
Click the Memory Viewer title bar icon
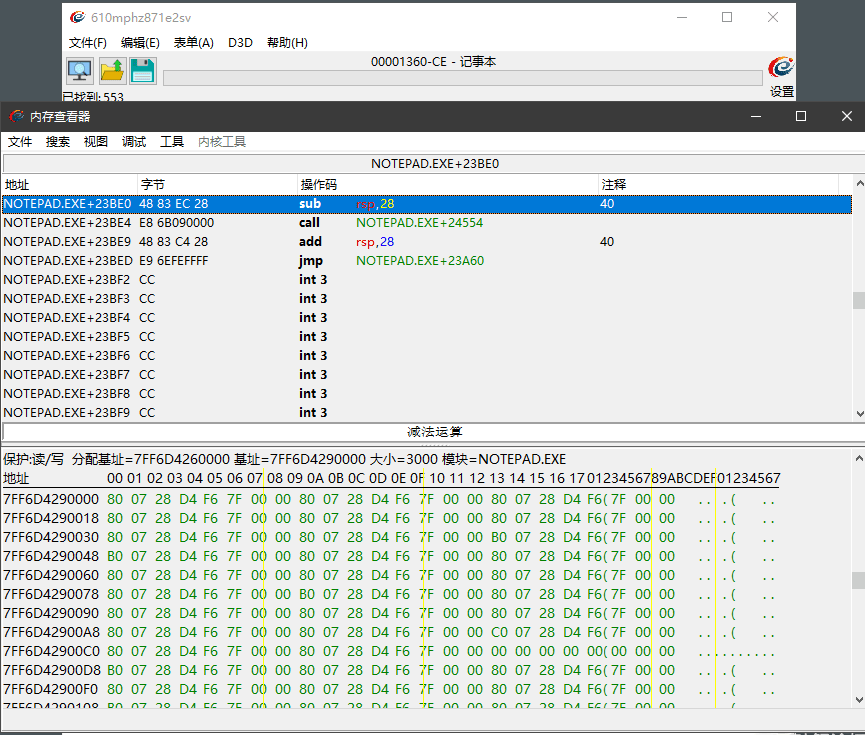coord(17,116)
